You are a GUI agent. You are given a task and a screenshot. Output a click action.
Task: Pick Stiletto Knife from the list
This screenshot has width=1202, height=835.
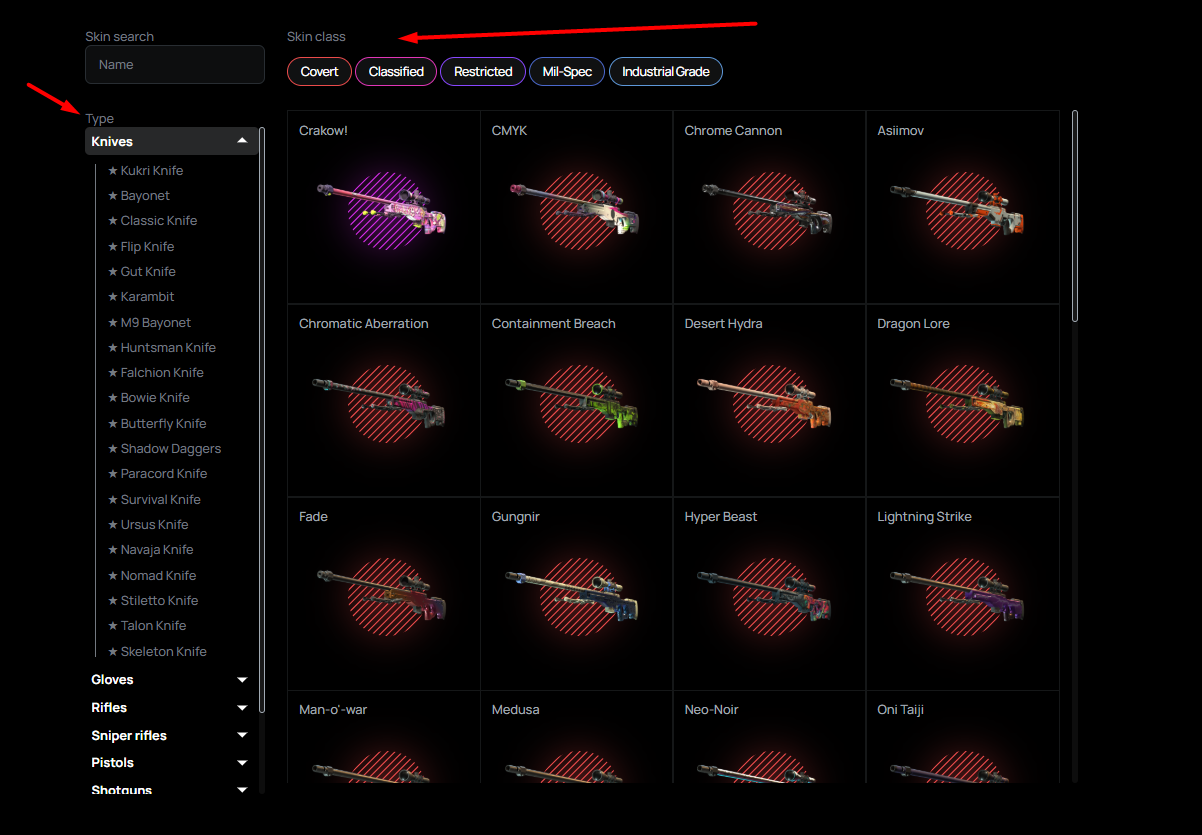pos(152,601)
